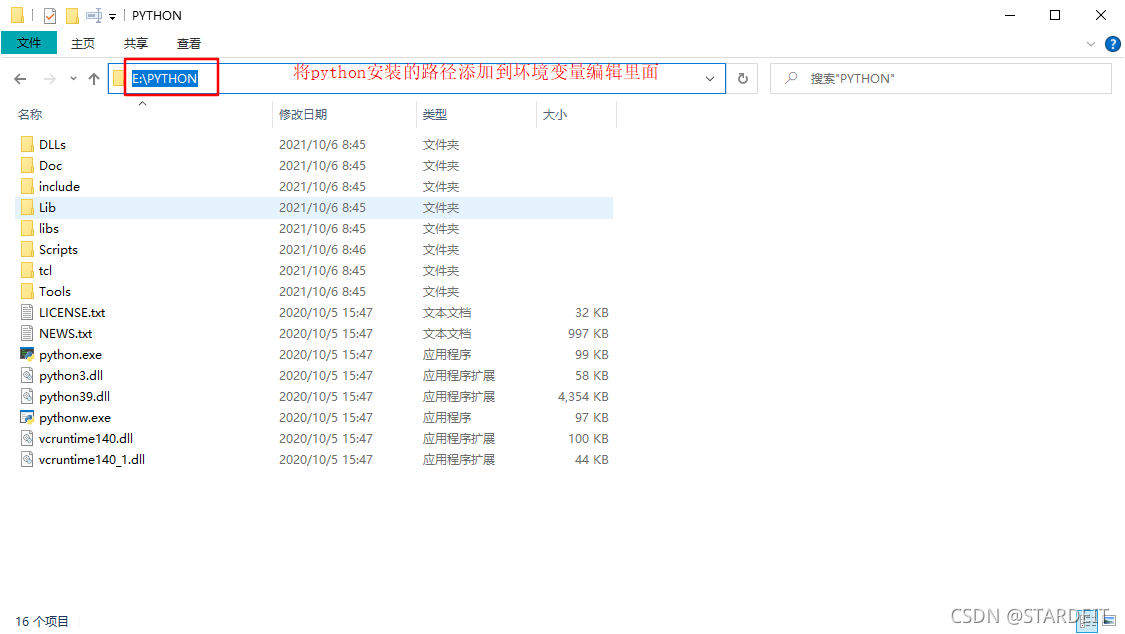Go forward with the right arrow
This screenshot has width=1125, height=634.
(x=50, y=79)
